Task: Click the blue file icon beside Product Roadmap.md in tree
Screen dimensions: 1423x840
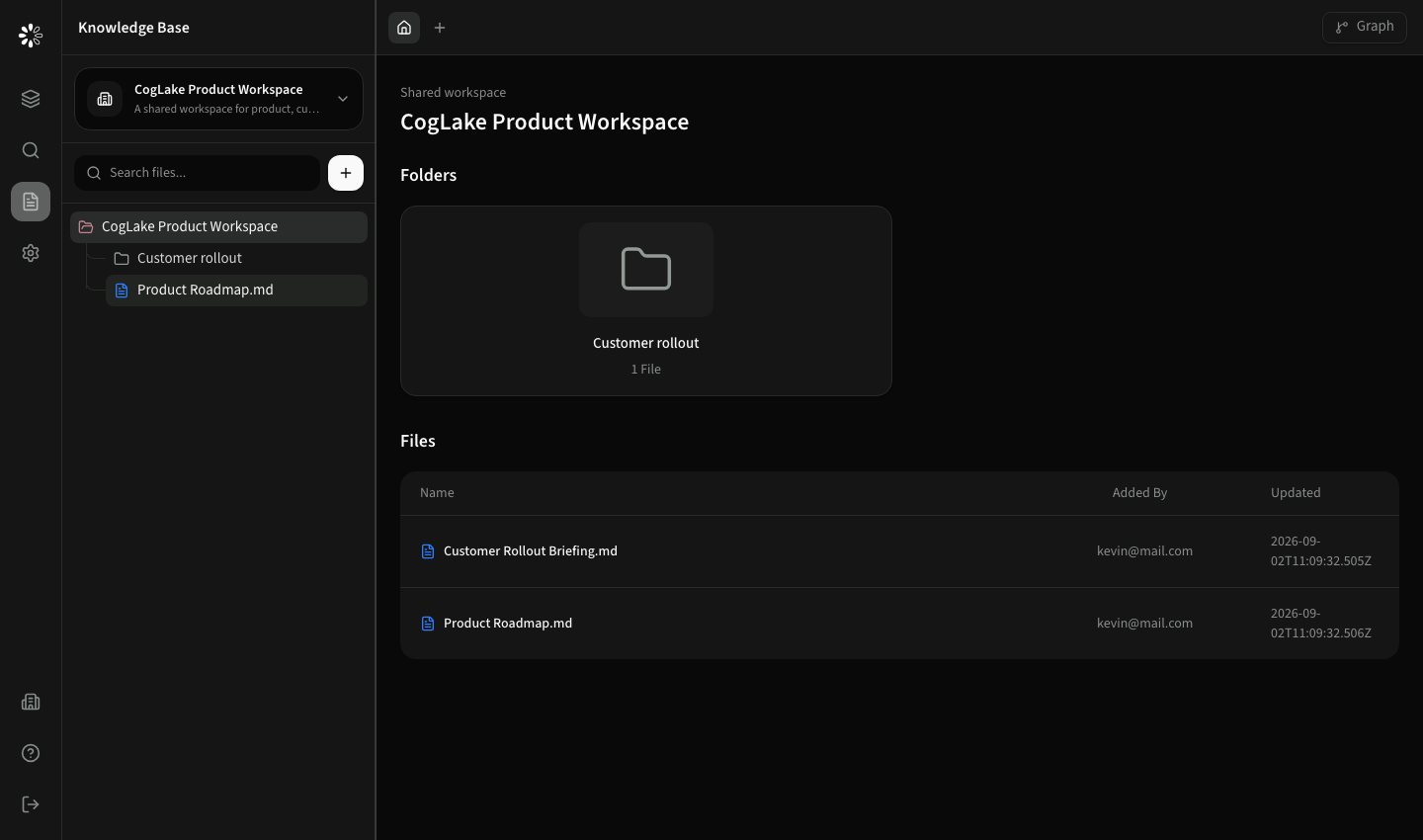Action: tap(122, 290)
